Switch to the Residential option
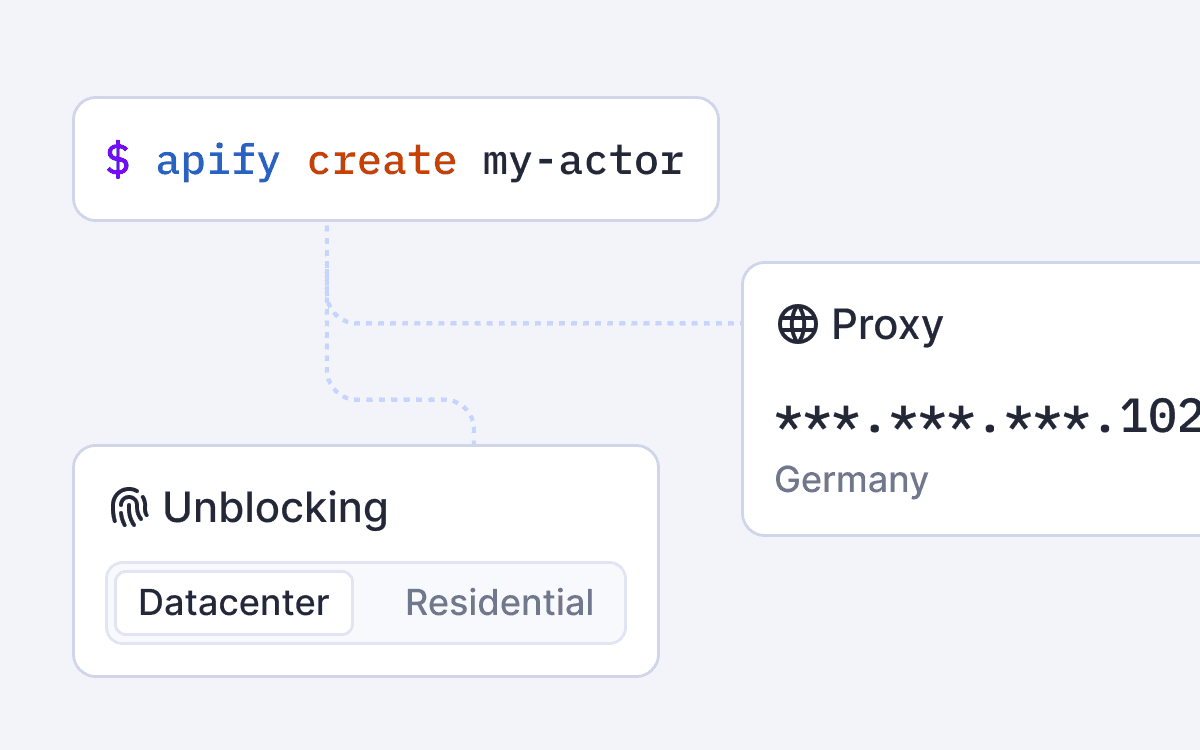 (499, 603)
